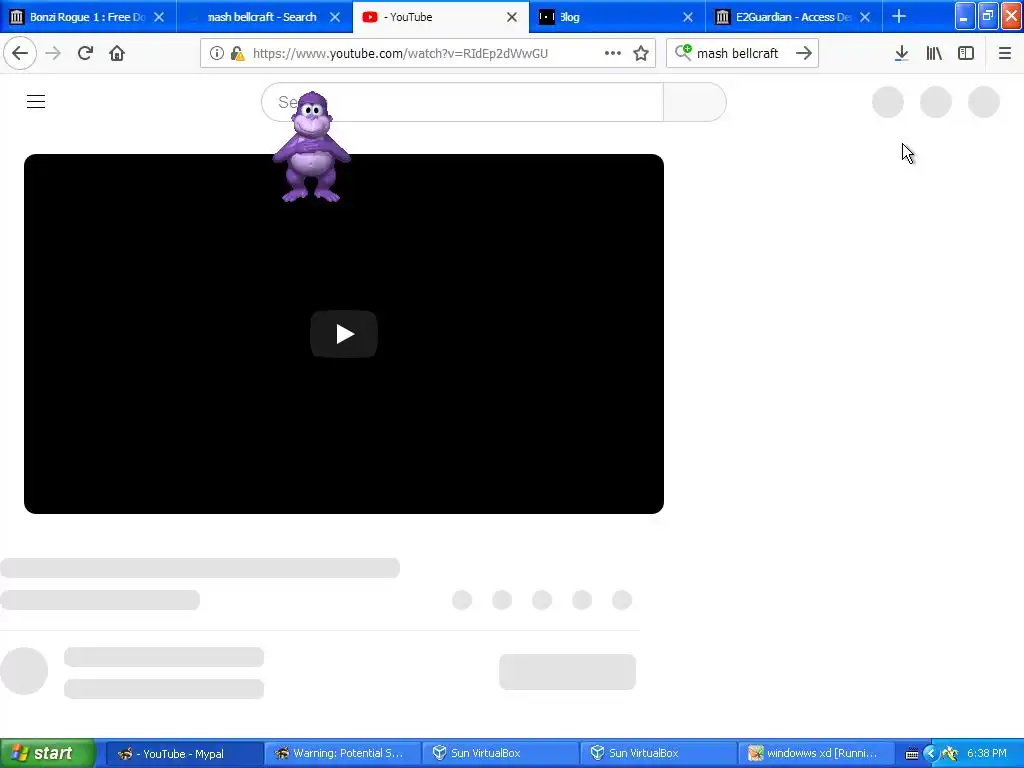This screenshot has height=768, width=1024.
Task: Open the browser hamburger menu
Action: [x=1004, y=53]
